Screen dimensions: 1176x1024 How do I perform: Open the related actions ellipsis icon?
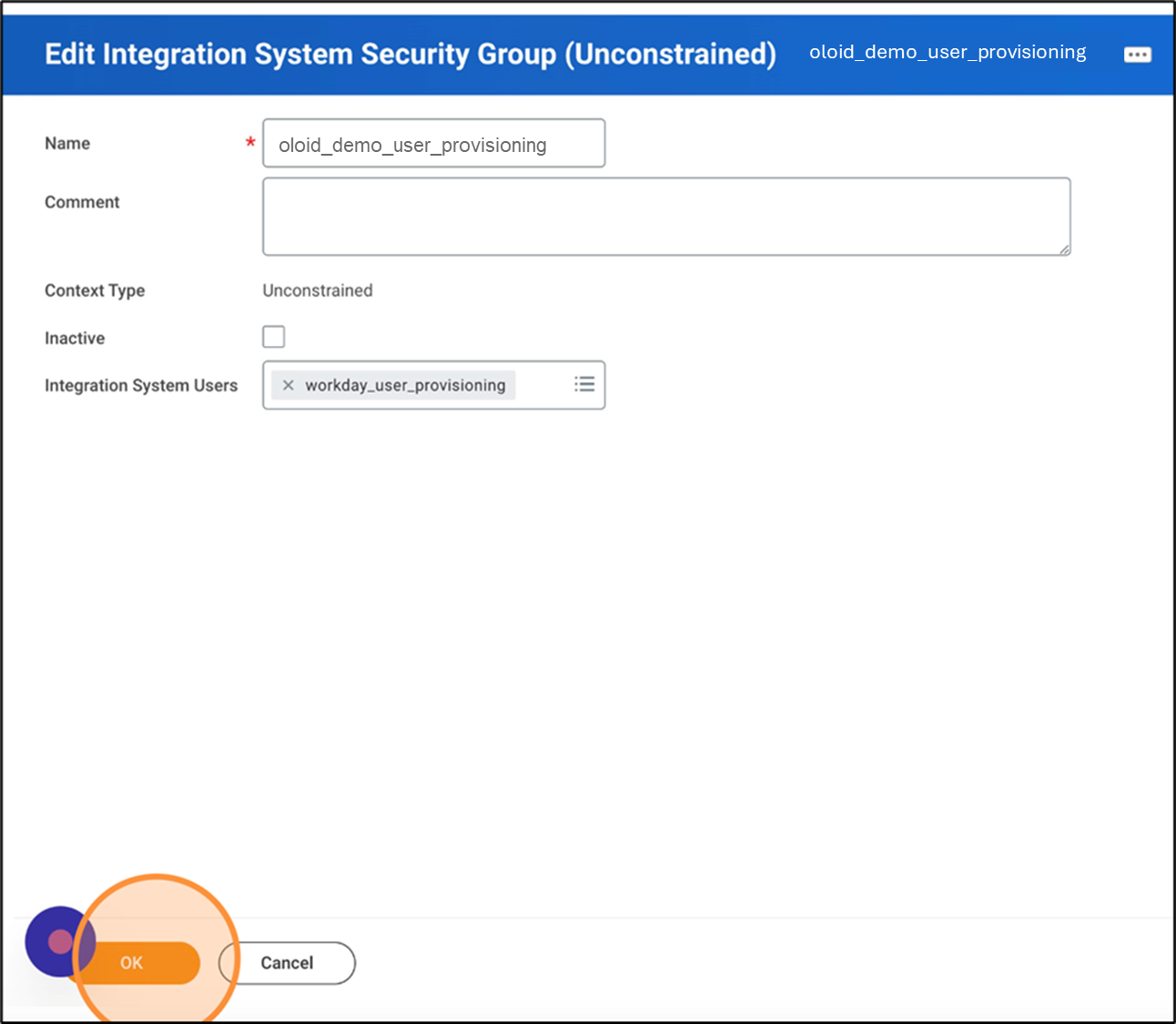tap(1137, 55)
